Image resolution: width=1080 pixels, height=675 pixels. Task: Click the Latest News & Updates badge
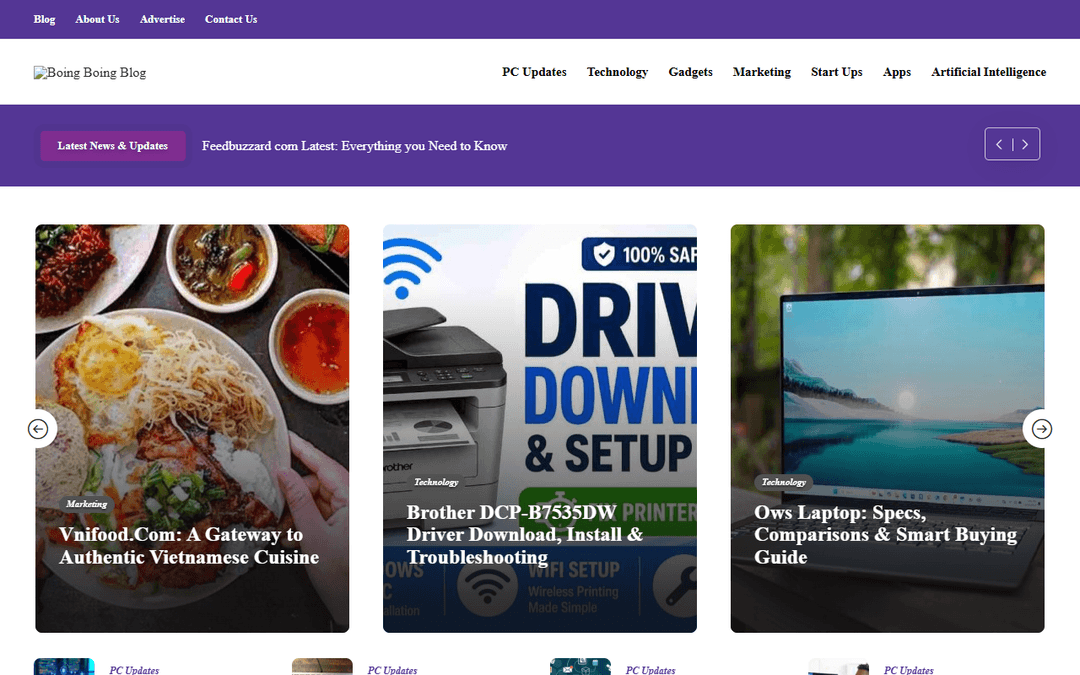[113, 146]
